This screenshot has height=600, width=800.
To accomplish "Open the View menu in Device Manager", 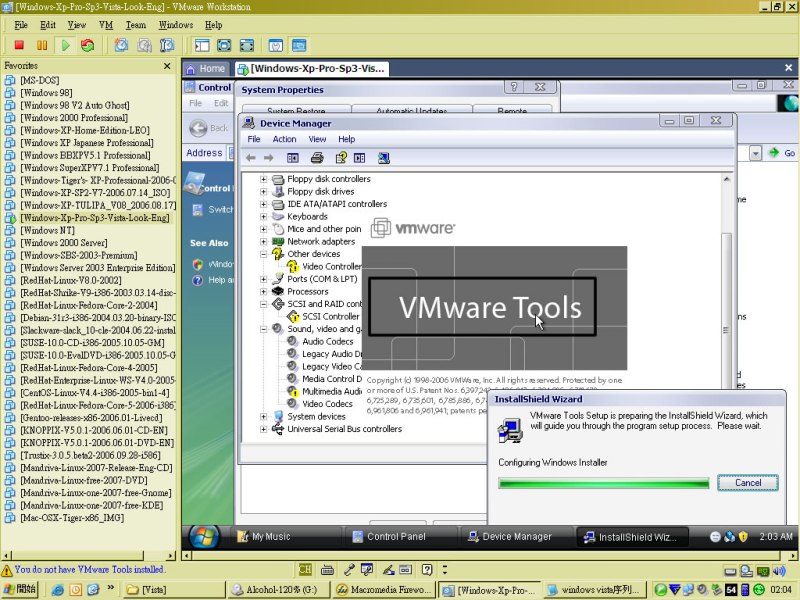I will click(317, 139).
